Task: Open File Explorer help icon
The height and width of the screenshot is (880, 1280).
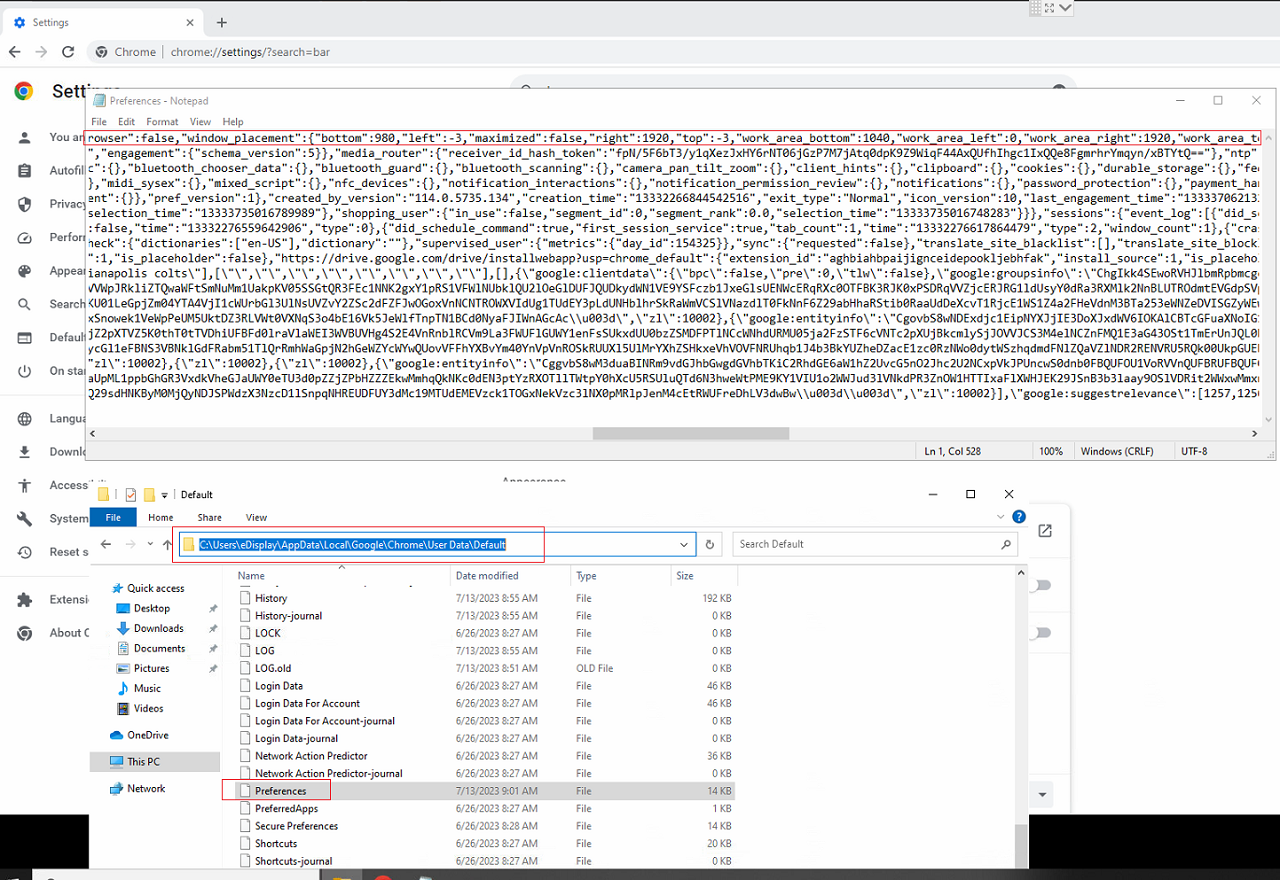Action: tap(1019, 517)
